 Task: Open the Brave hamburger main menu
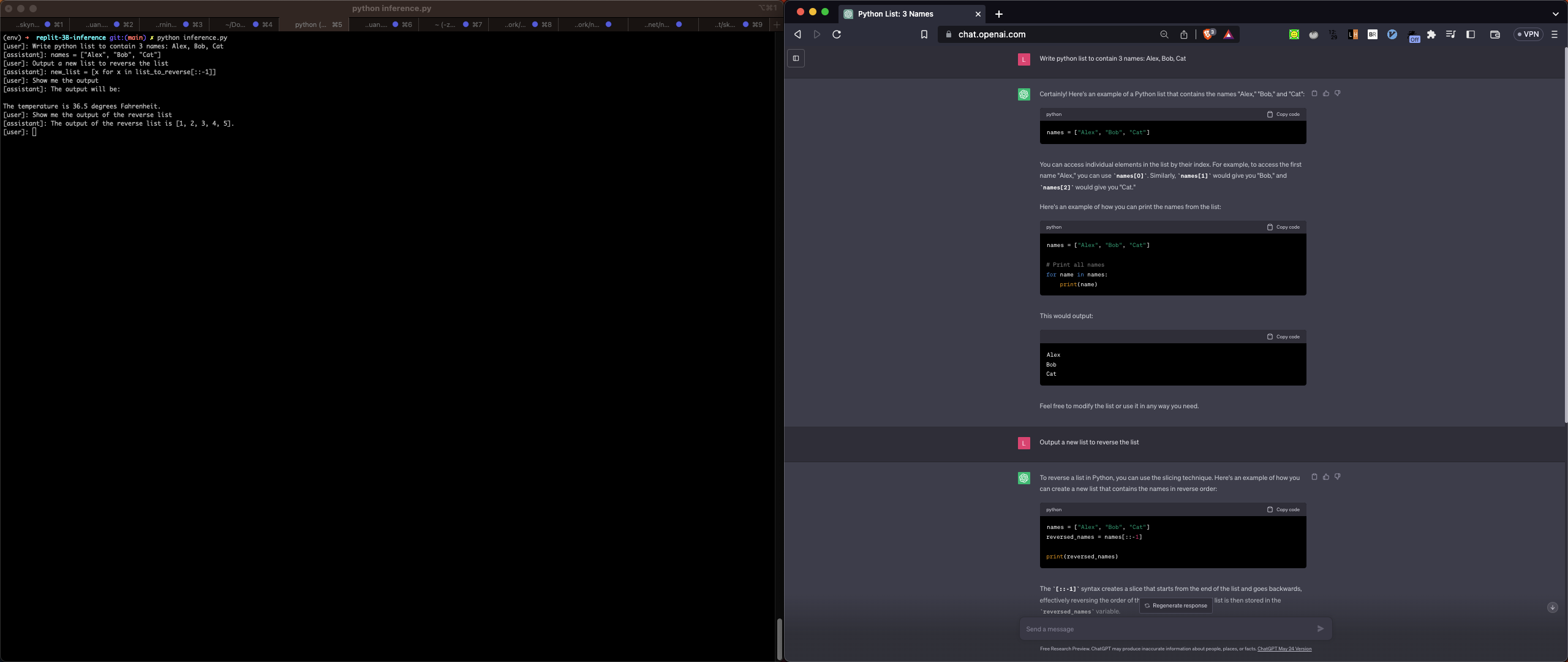(x=1554, y=34)
